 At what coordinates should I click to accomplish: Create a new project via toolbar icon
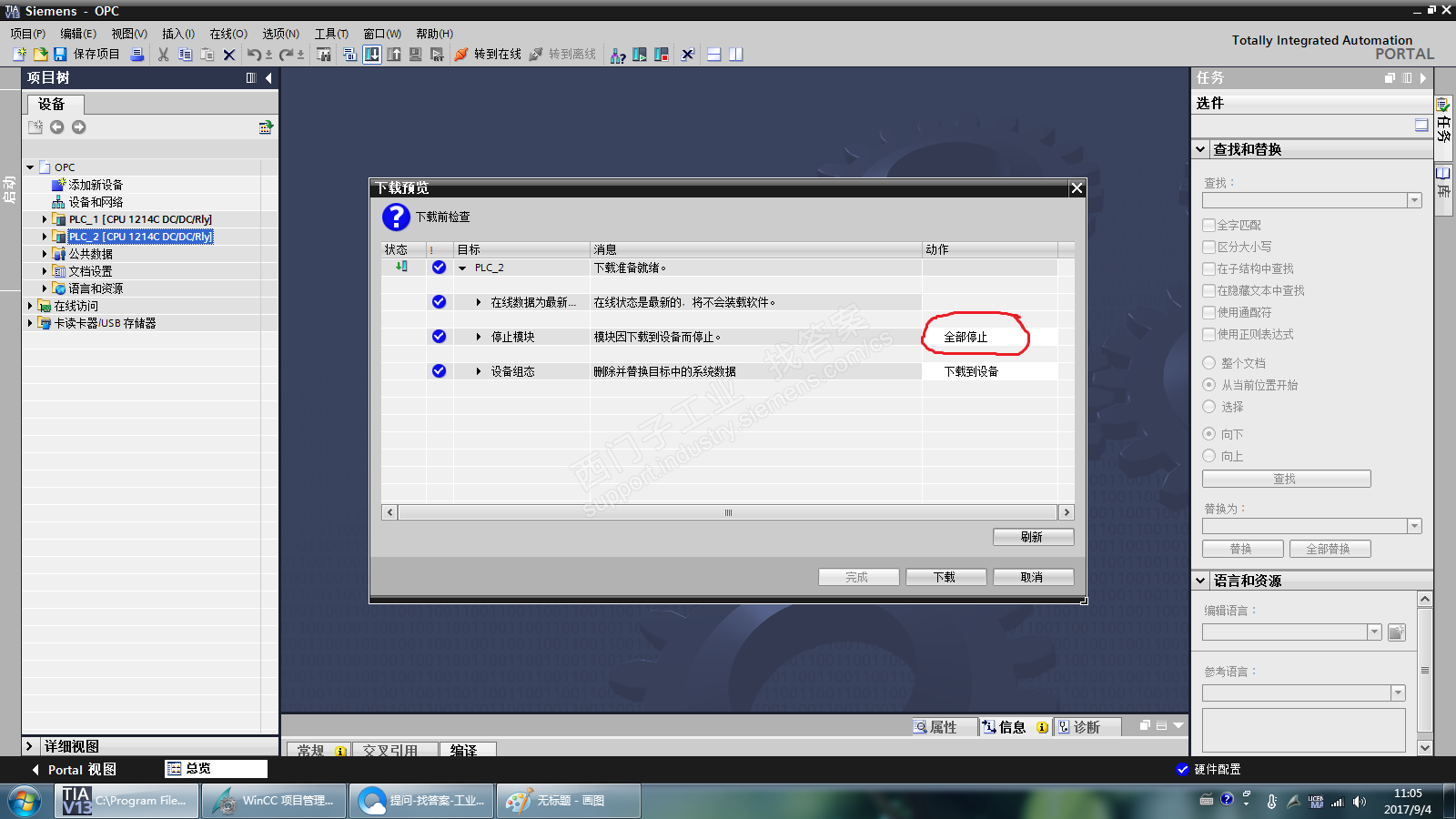click(19, 55)
